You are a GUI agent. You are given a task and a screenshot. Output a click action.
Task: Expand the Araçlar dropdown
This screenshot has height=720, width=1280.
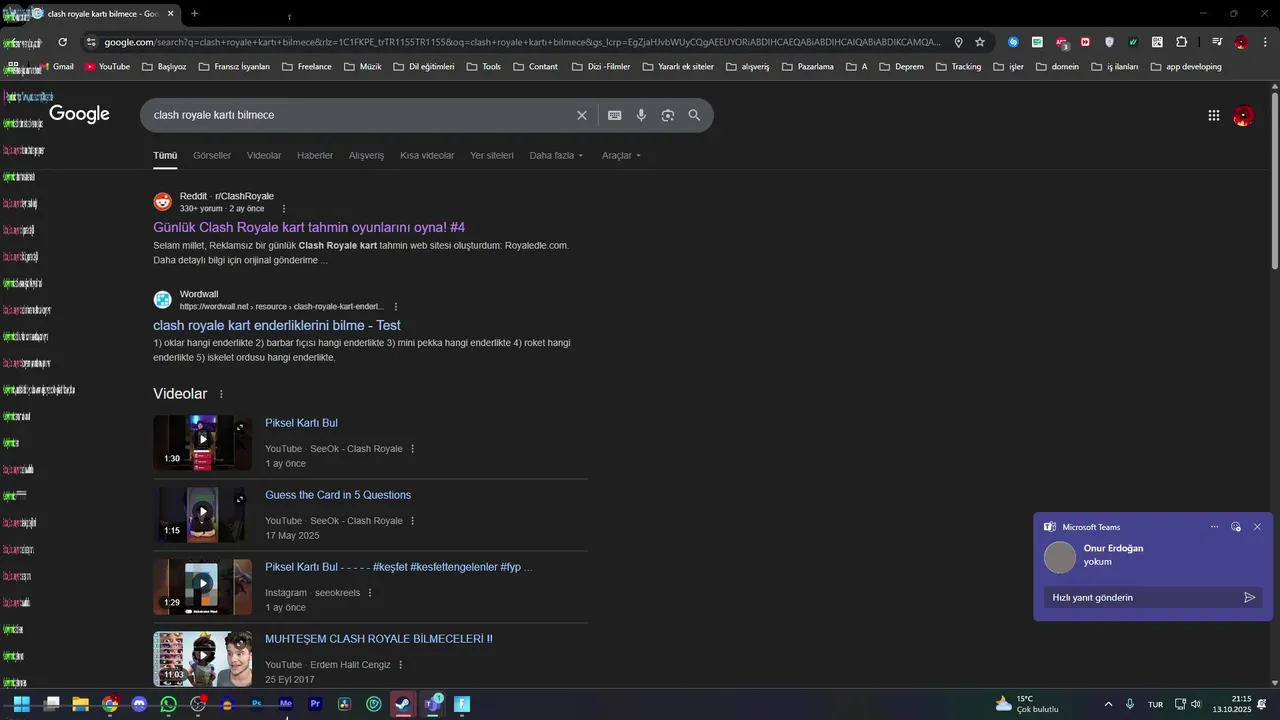(x=621, y=156)
